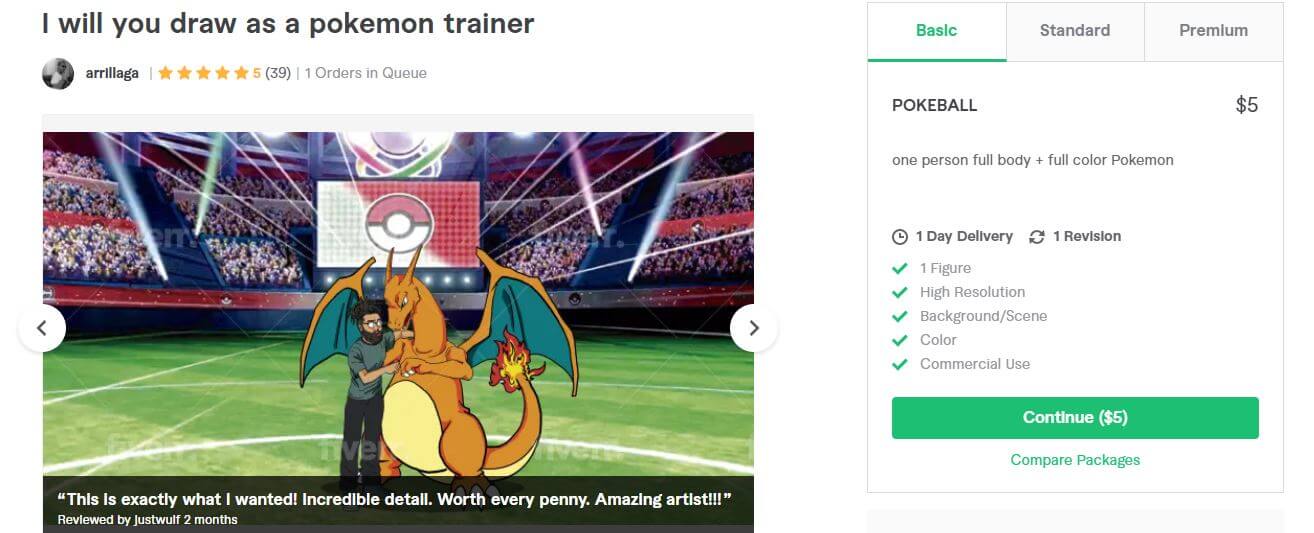Click the Continue ($5) button

[1075, 418]
